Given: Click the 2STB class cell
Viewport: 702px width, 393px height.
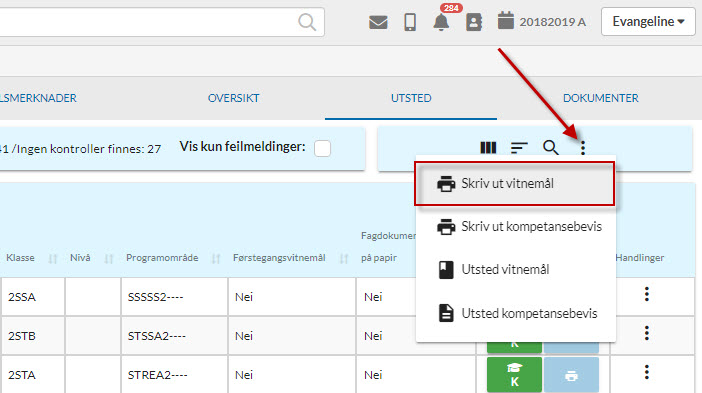Looking at the screenshot, I should click(x=33, y=336).
